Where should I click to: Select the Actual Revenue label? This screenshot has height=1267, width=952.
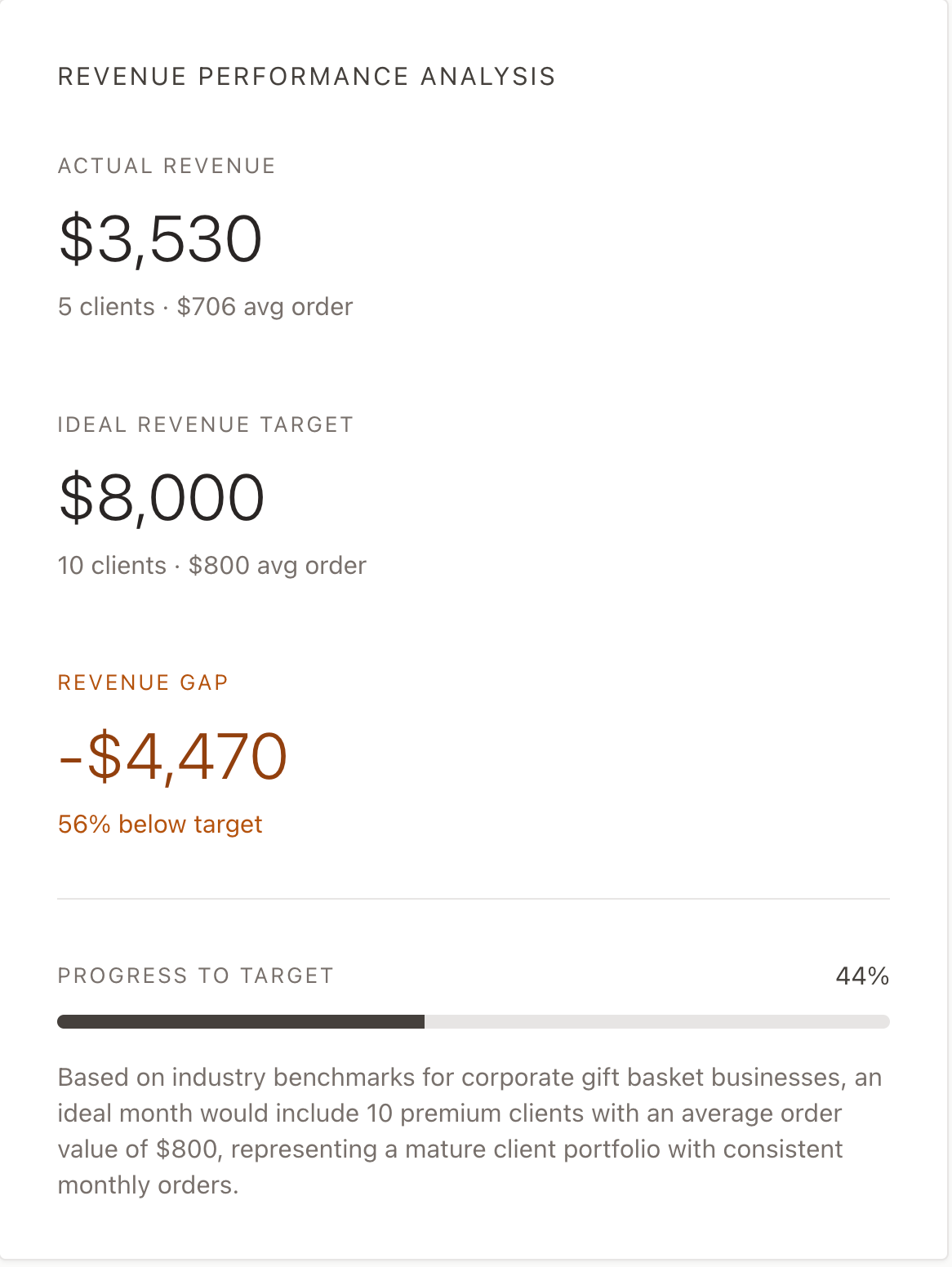[x=167, y=166]
